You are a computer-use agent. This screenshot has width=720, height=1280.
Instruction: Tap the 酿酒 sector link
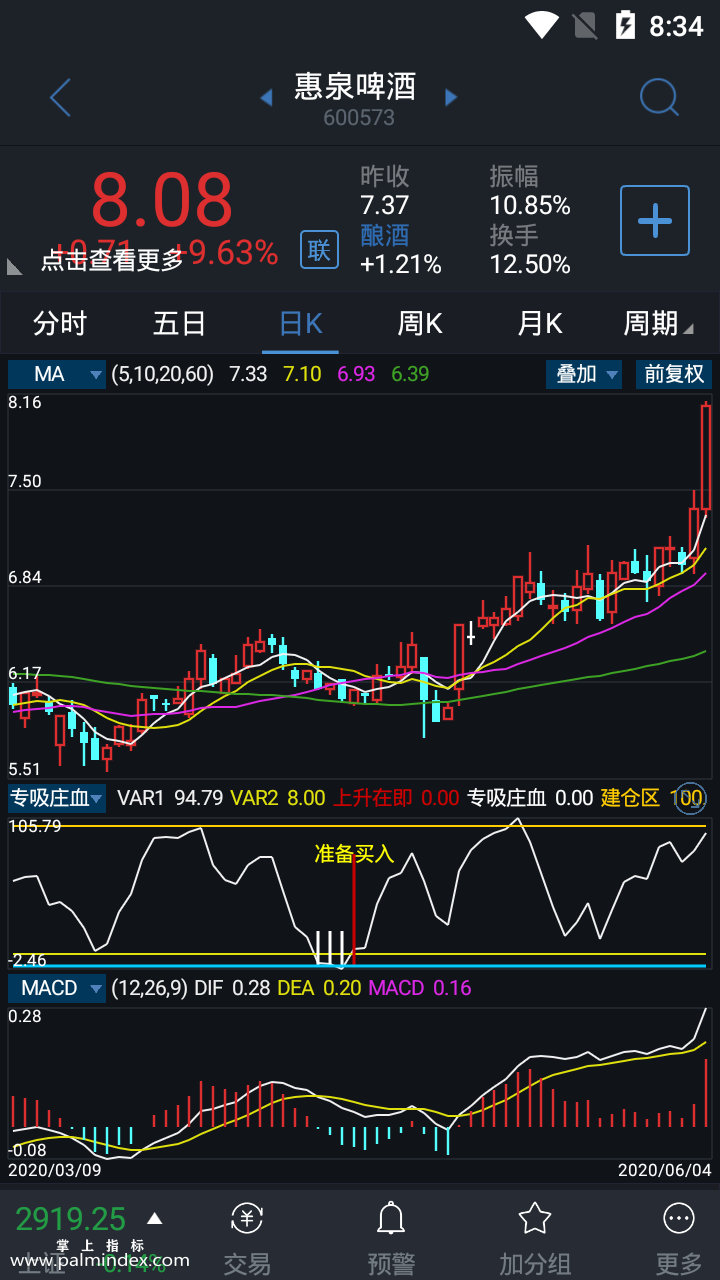tap(385, 235)
